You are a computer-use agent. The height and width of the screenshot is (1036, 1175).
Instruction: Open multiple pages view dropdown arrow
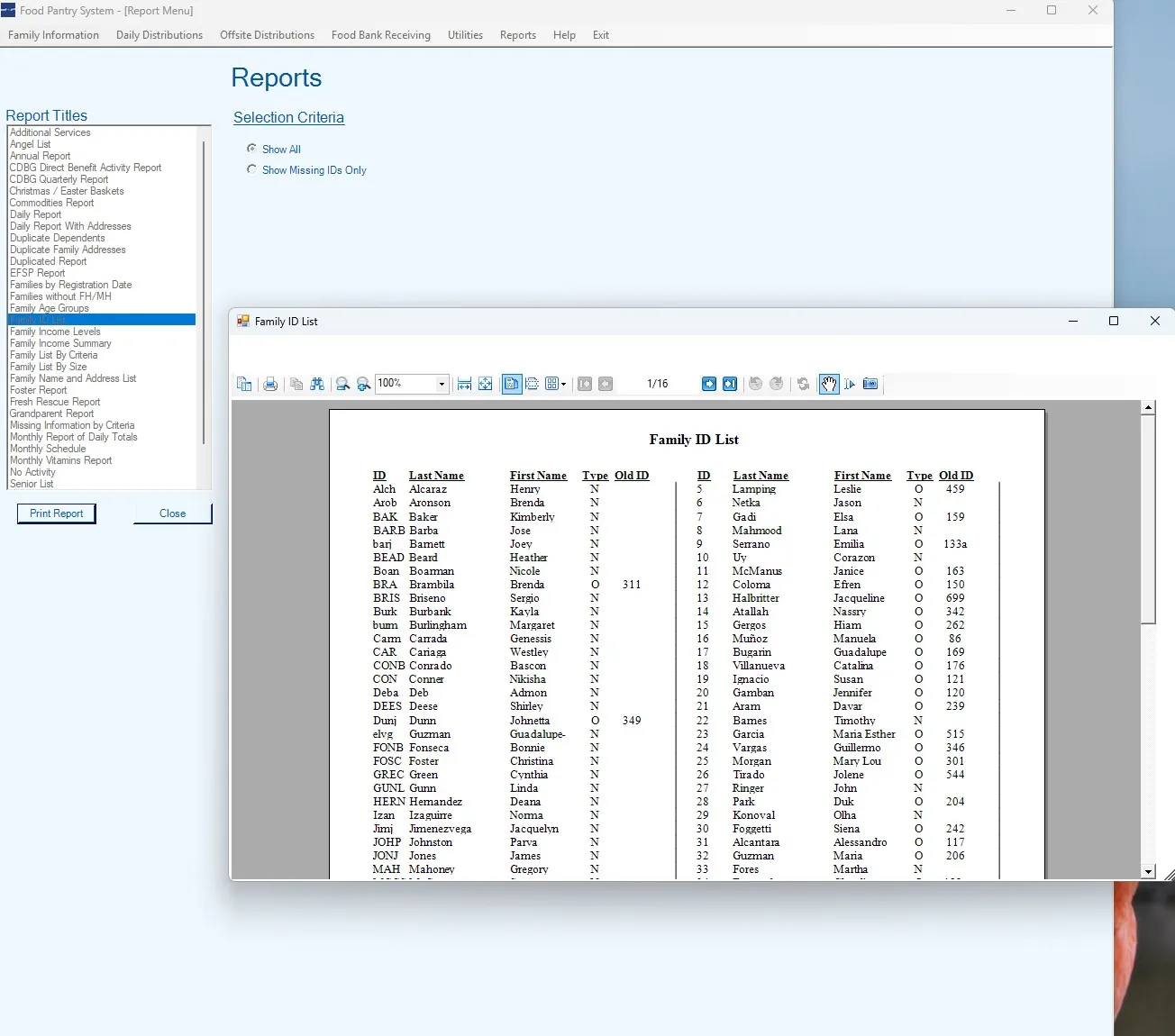pos(564,384)
